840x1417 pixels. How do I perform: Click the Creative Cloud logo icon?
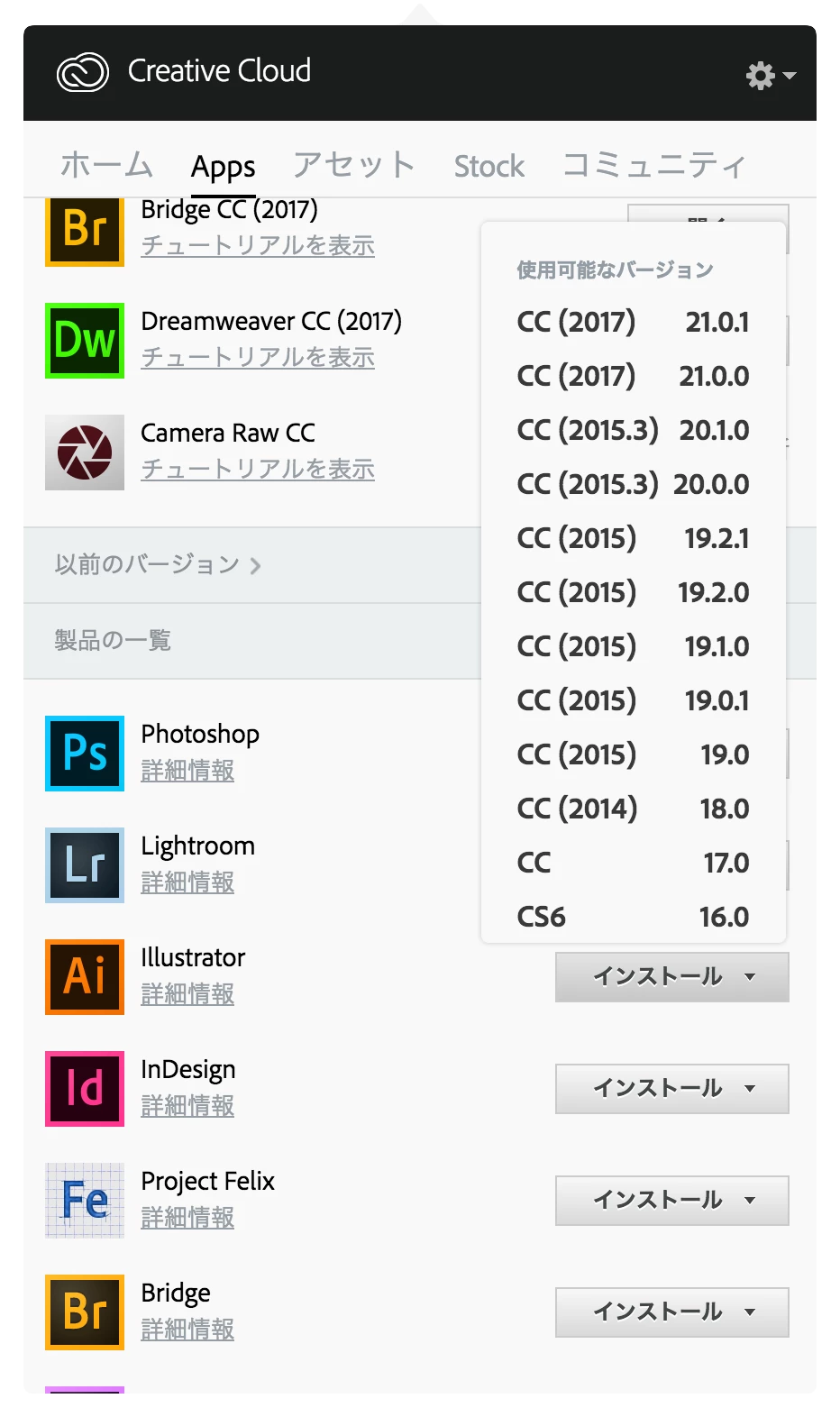[x=83, y=72]
